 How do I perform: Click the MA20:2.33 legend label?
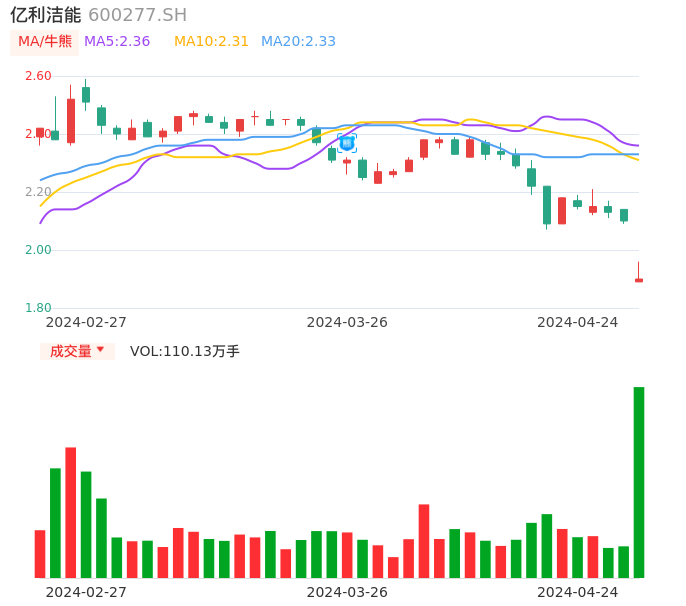pyautogui.click(x=298, y=42)
